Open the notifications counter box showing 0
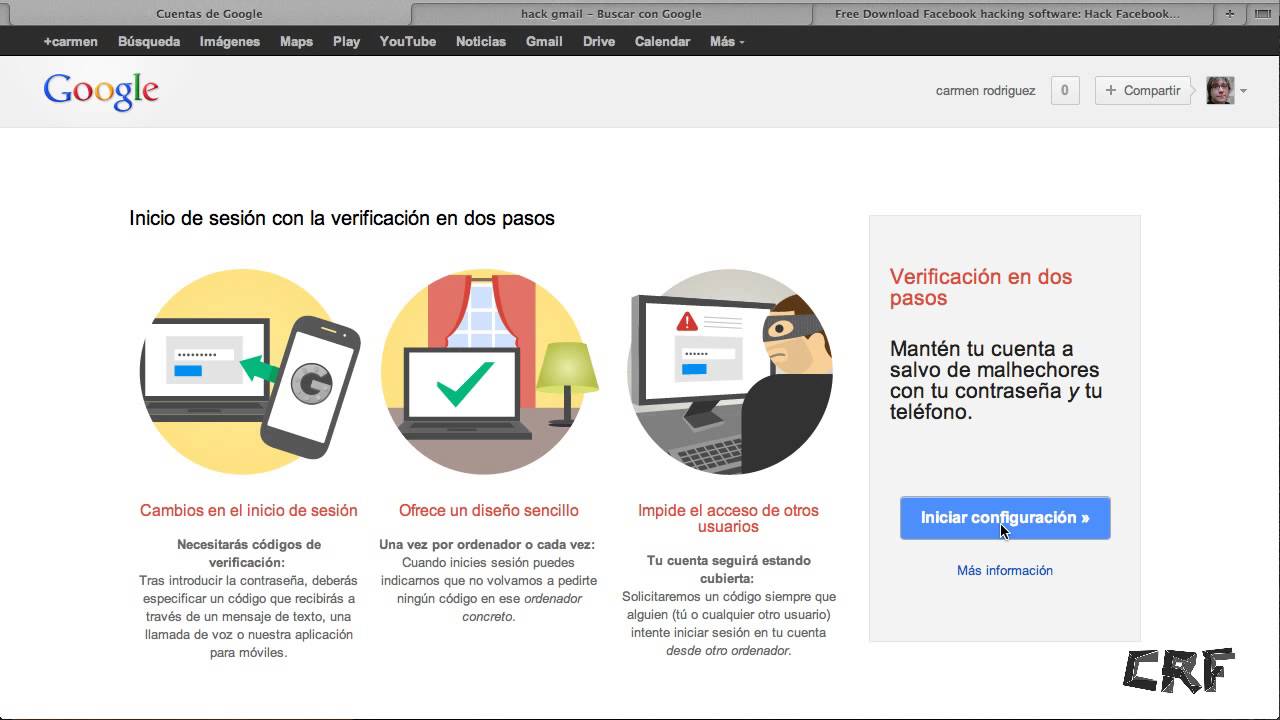 point(1065,90)
